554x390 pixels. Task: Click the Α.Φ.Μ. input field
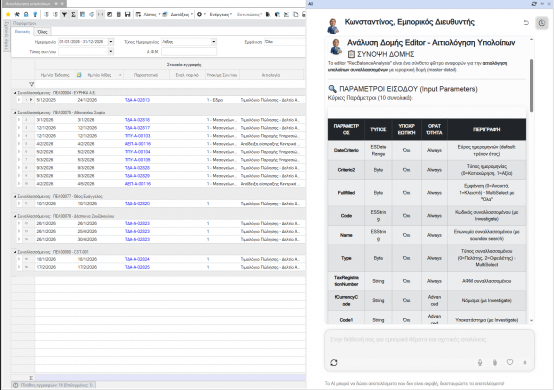189,52
